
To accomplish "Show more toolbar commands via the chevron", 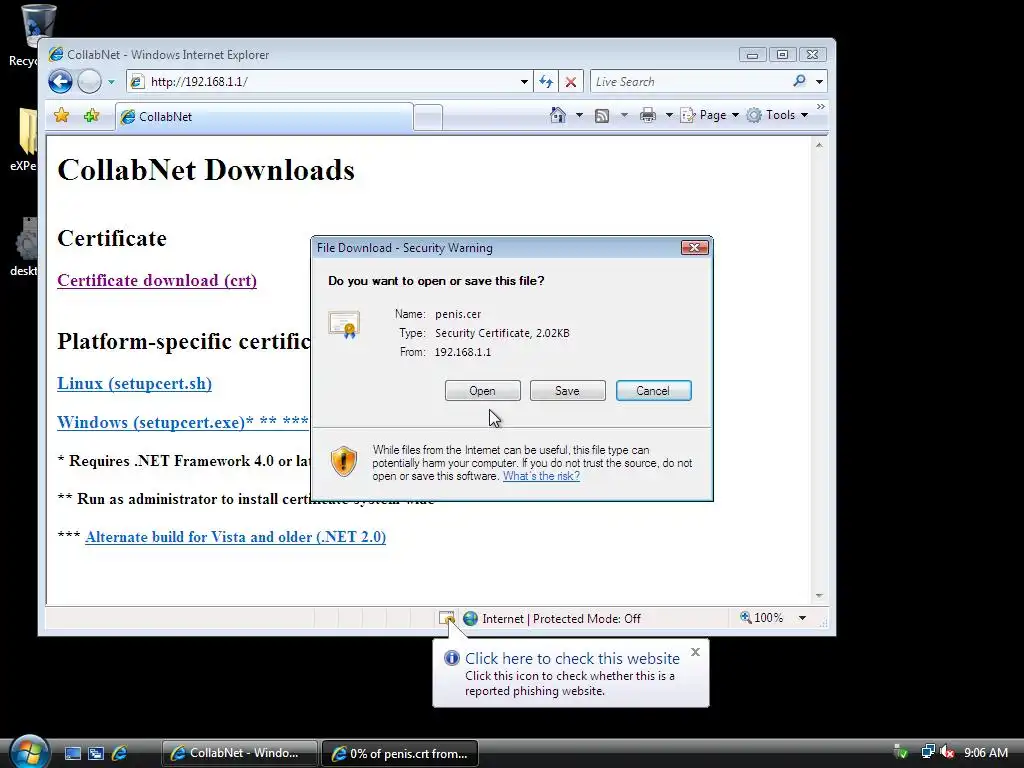I will pyautogui.click(x=820, y=106).
